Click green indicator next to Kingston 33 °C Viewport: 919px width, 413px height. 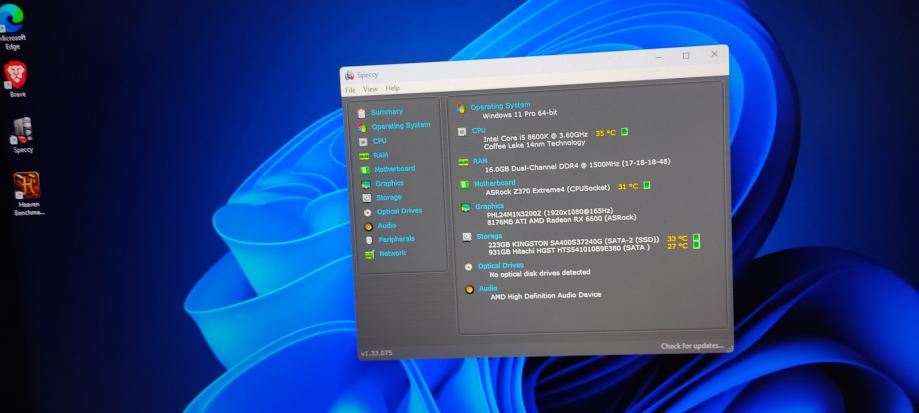pyautogui.click(x=696, y=237)
